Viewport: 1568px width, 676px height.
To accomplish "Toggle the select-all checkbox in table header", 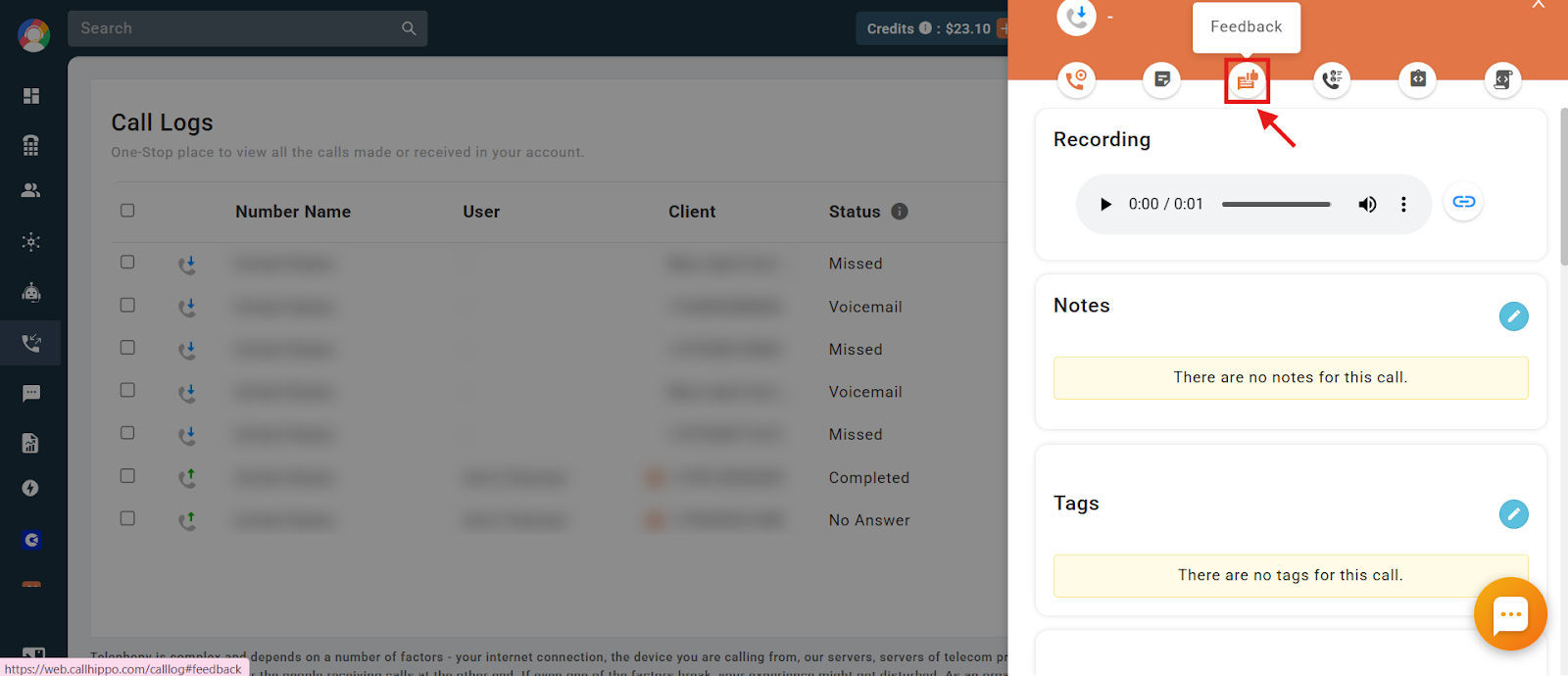I will [x=127, y=211].
